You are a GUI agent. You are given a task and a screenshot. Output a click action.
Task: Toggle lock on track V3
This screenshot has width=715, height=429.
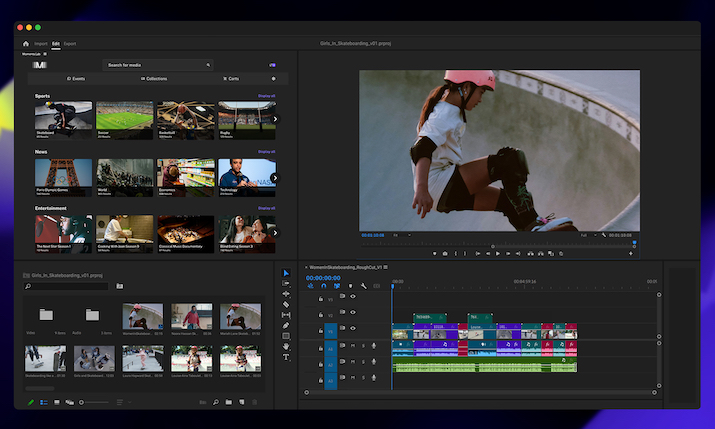321,299
